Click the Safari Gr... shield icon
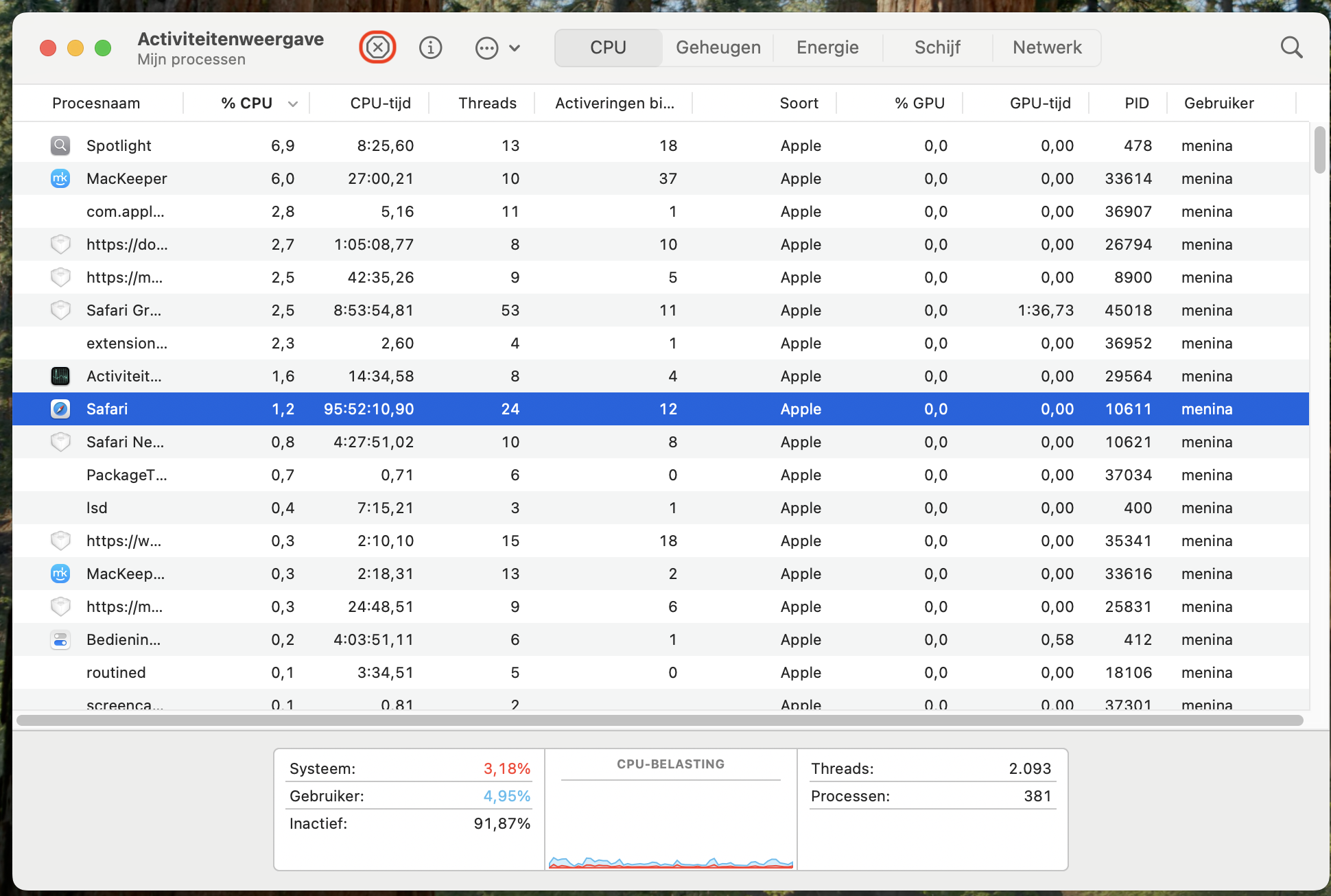This screenshot has width=1331, height=896. click(x=60, y=310)
